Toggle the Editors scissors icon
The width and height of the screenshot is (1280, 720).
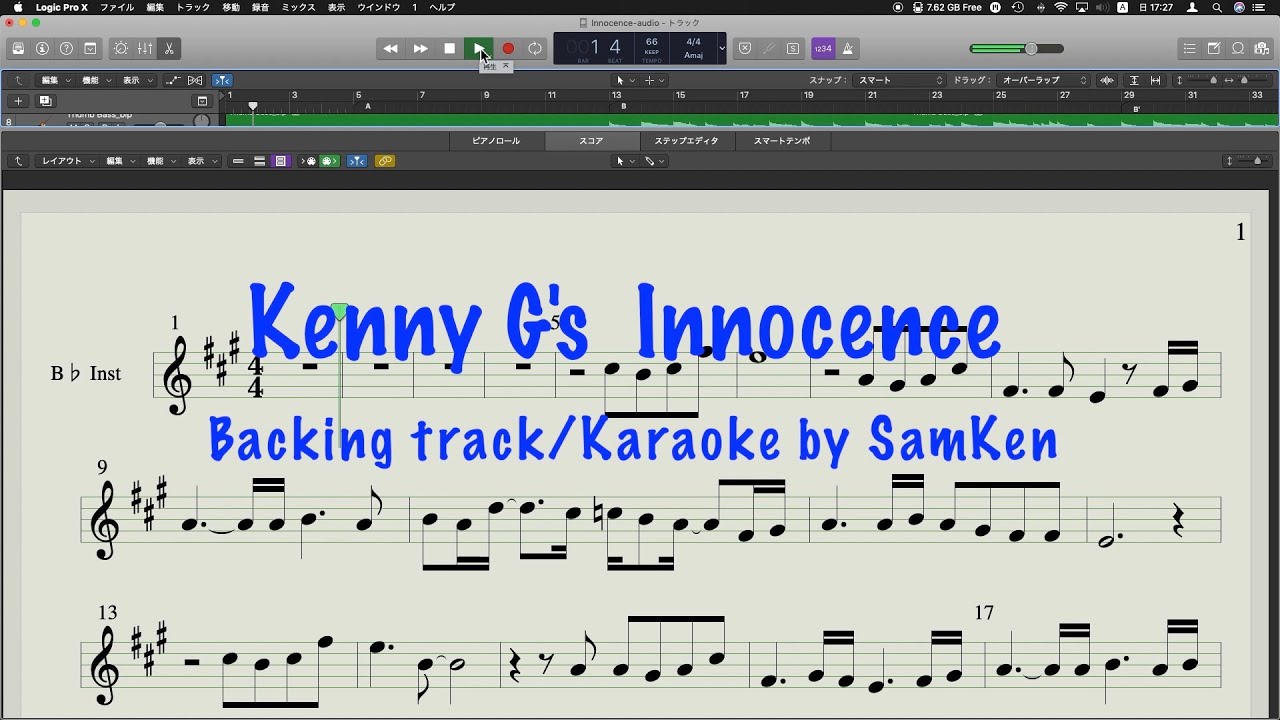click(x=168, y=48)
